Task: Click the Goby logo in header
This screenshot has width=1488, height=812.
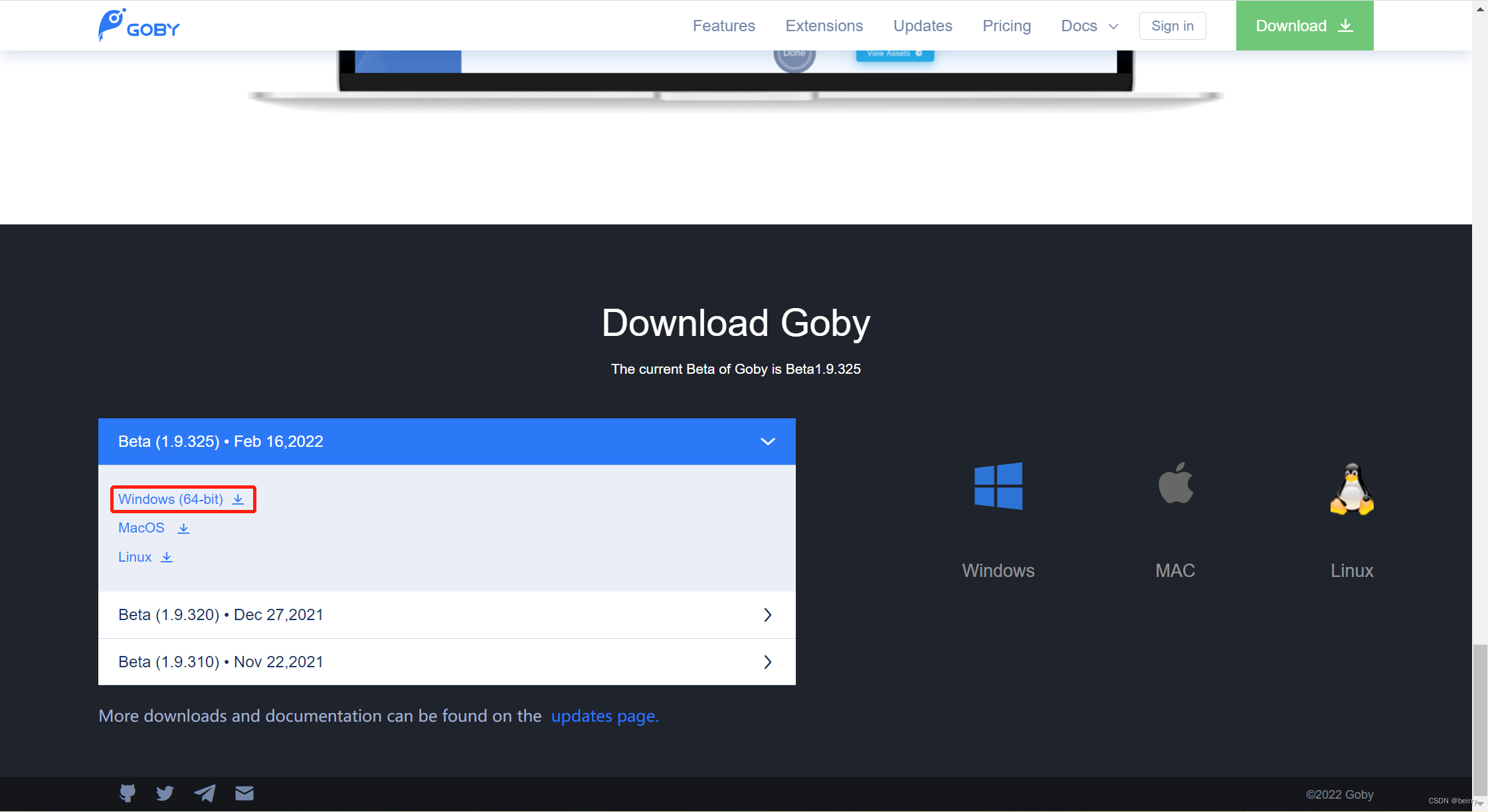Action: coord(139,25)
